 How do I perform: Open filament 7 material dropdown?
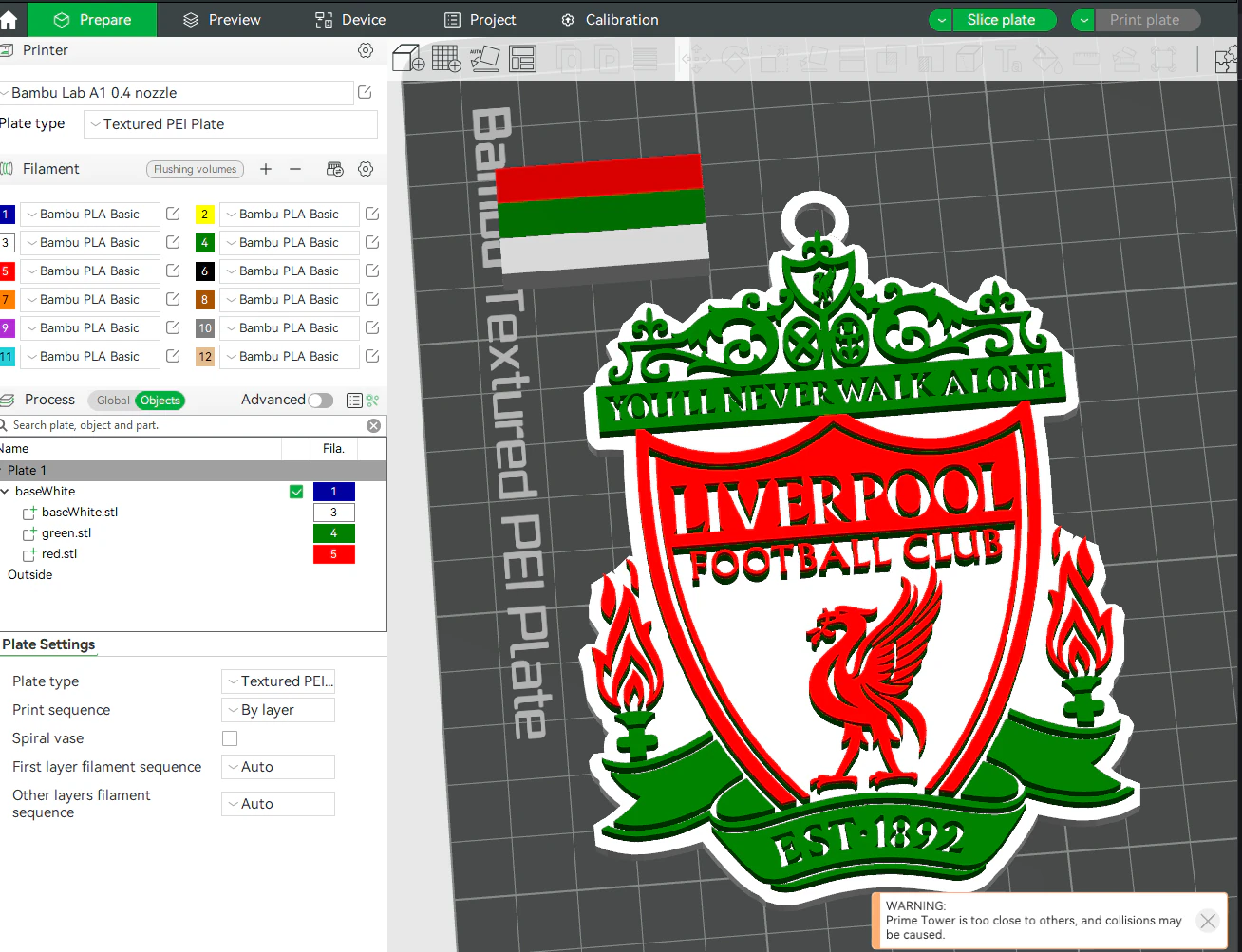(90, 299)
